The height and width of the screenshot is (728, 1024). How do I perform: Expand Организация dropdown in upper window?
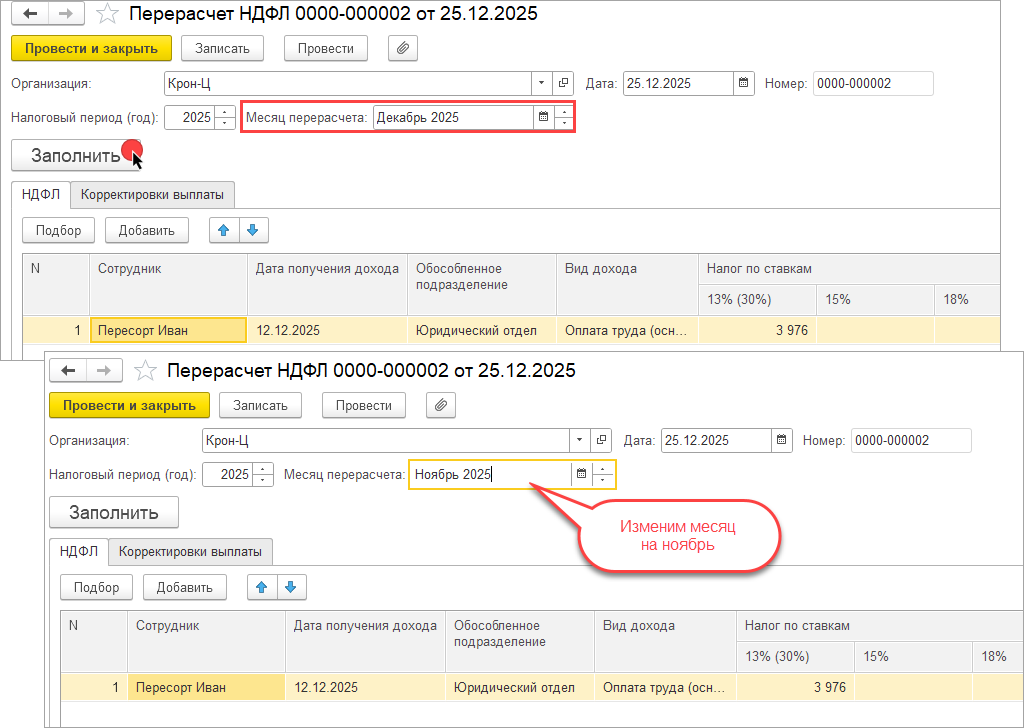point(541,83)
